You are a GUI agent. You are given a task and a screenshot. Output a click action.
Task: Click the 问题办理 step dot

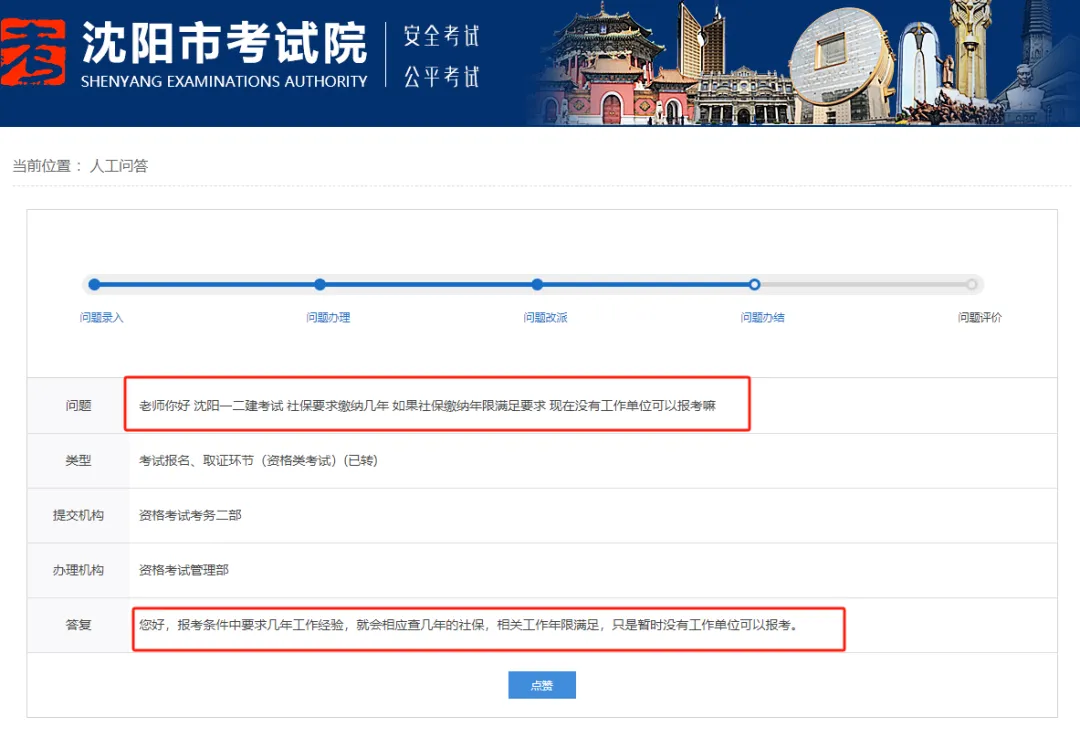click(320, 284)
